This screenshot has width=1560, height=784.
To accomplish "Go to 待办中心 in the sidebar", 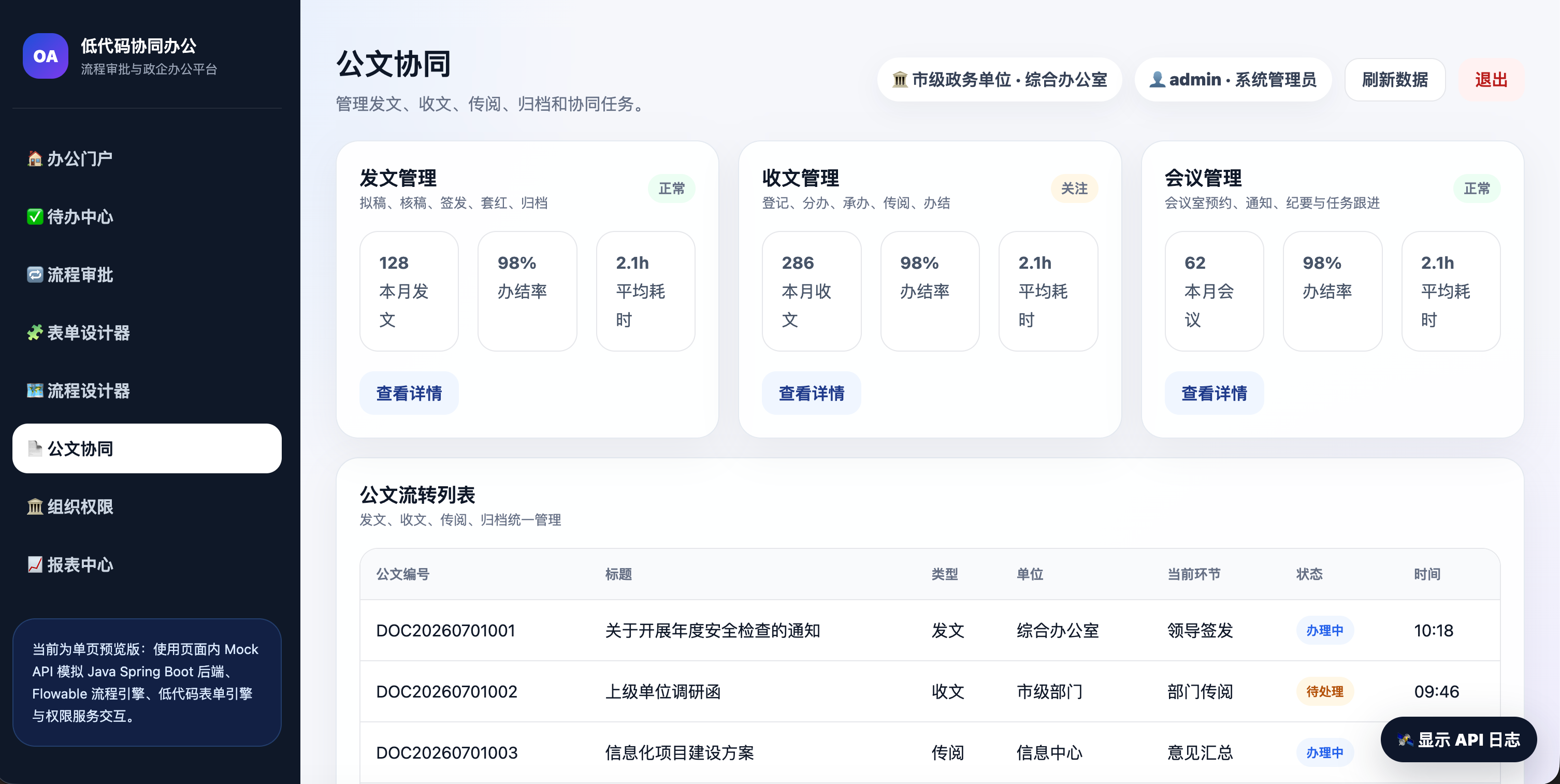I will point(147,217).
